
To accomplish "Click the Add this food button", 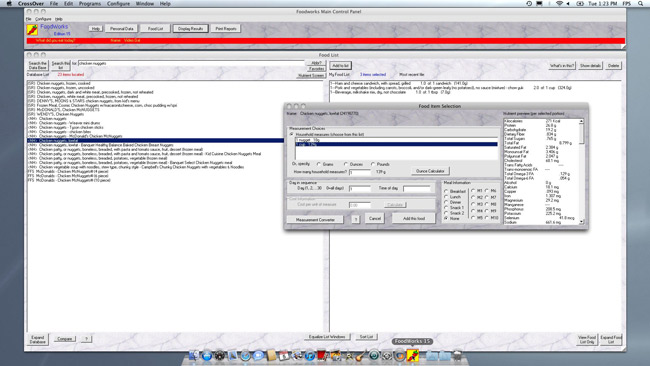I will click(x=414, y=218).
